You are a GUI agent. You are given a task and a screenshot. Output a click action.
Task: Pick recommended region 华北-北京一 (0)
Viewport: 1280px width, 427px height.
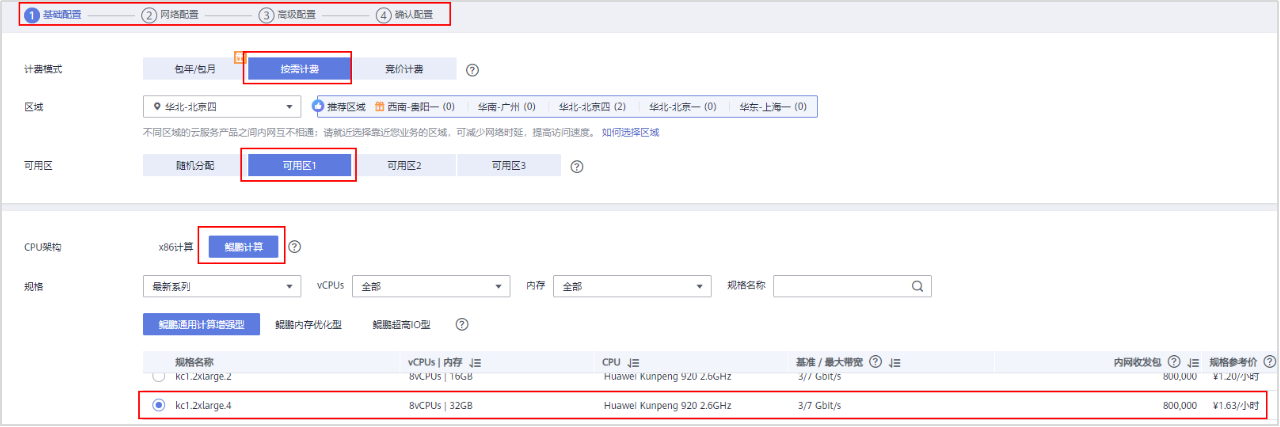pos(682,106)
